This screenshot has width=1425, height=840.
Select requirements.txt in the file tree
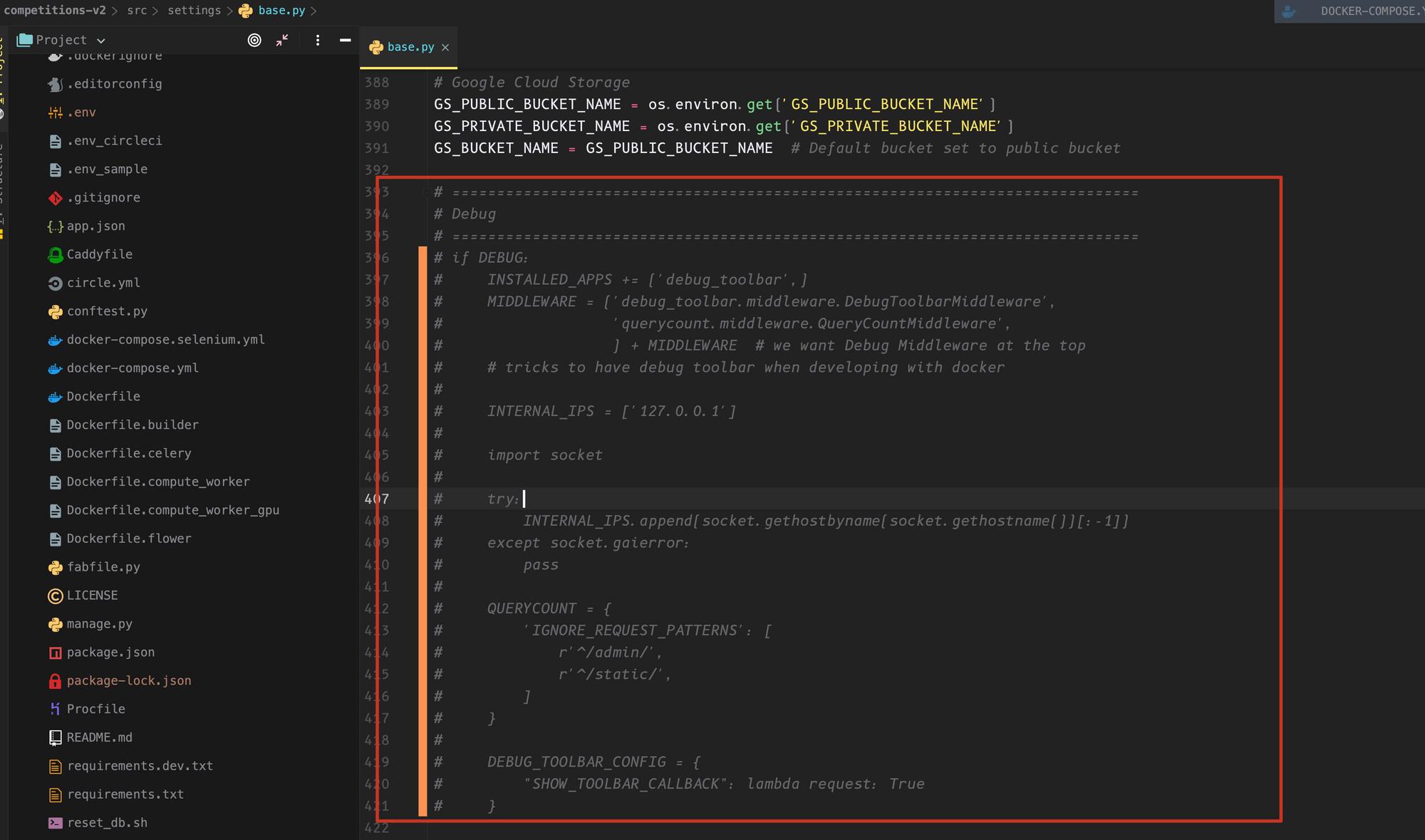click(x=125, y=794)
